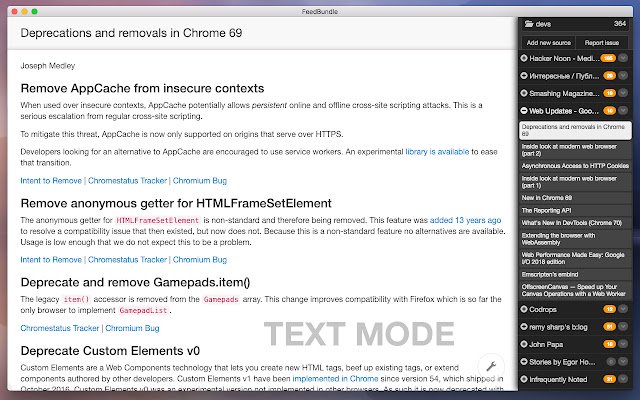Click the Codrops feed name

pyautogui.click(x=543, y=309)
